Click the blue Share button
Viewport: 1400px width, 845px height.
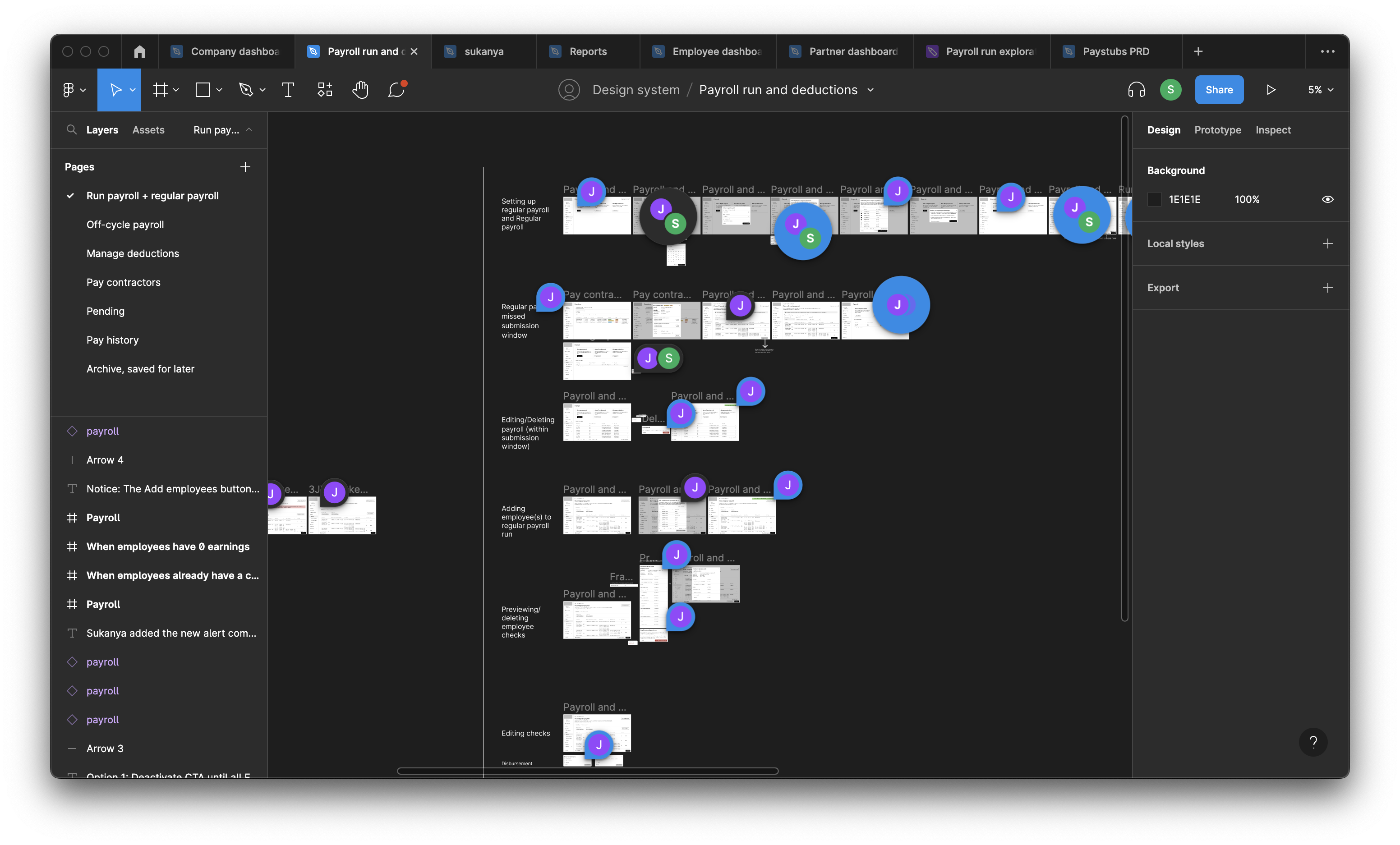click(x=1219, y=90)
